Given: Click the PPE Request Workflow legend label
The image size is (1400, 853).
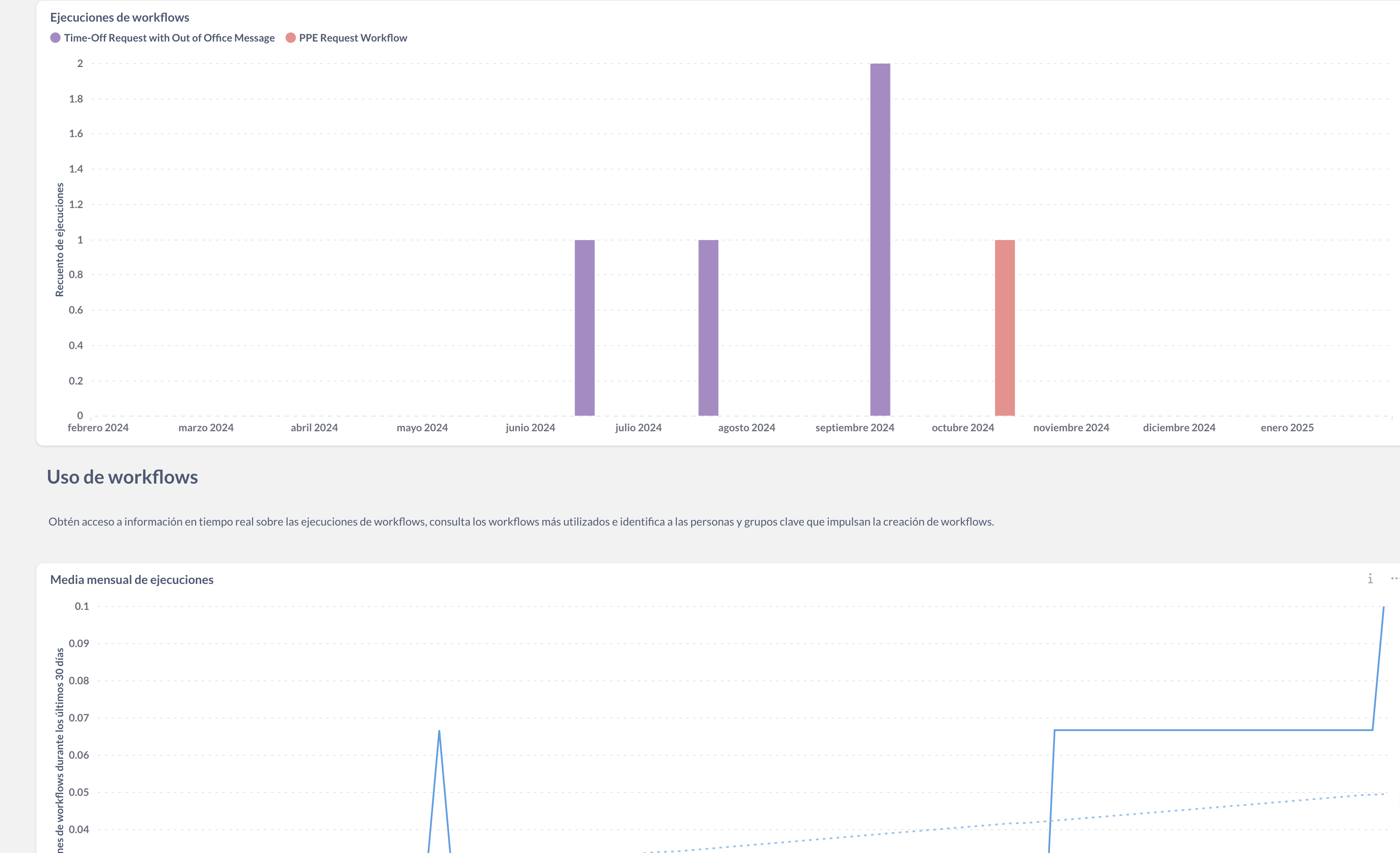Looking at the screenshot, I should tap(353, 38).
